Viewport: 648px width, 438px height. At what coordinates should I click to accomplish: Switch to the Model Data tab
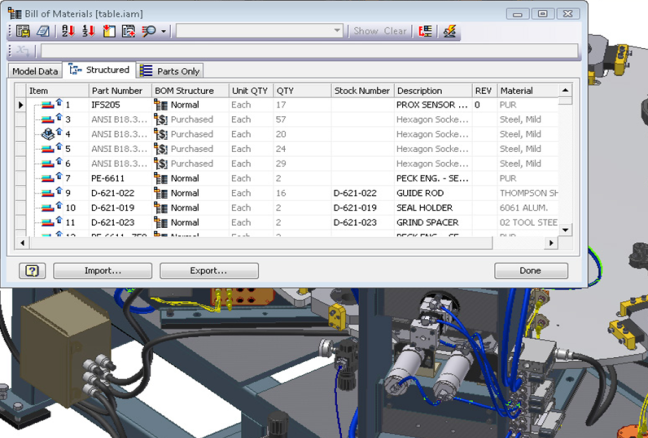(35, 71)
